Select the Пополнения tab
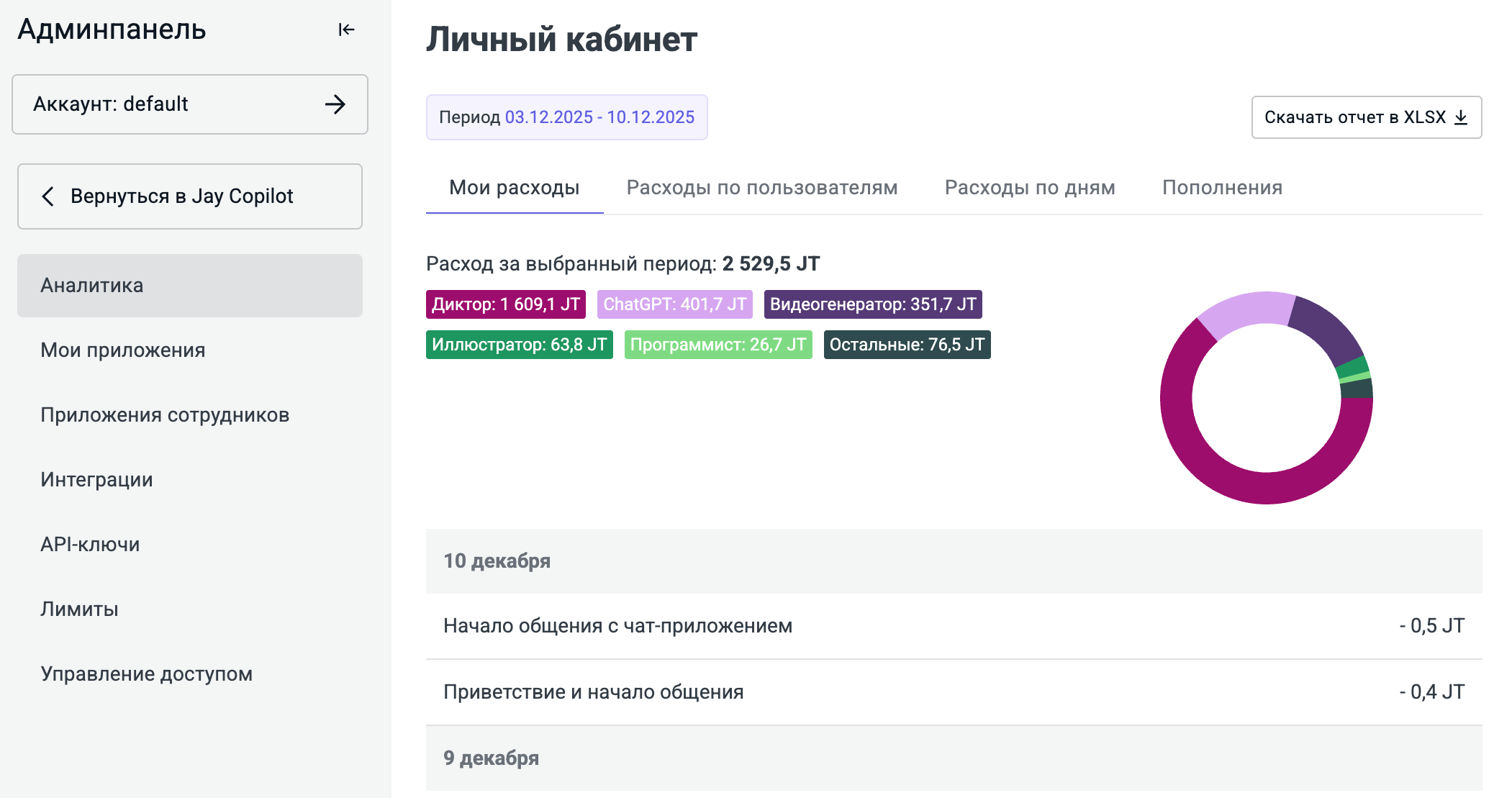The height and width of the screenshot is (798, 1512). click(x=1221, y=188)
